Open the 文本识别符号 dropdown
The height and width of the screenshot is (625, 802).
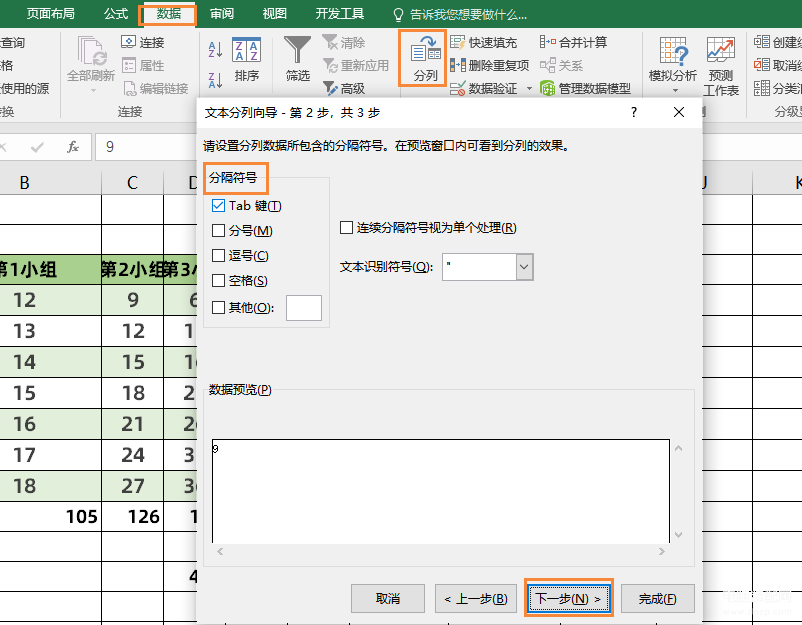coord(524,267)
